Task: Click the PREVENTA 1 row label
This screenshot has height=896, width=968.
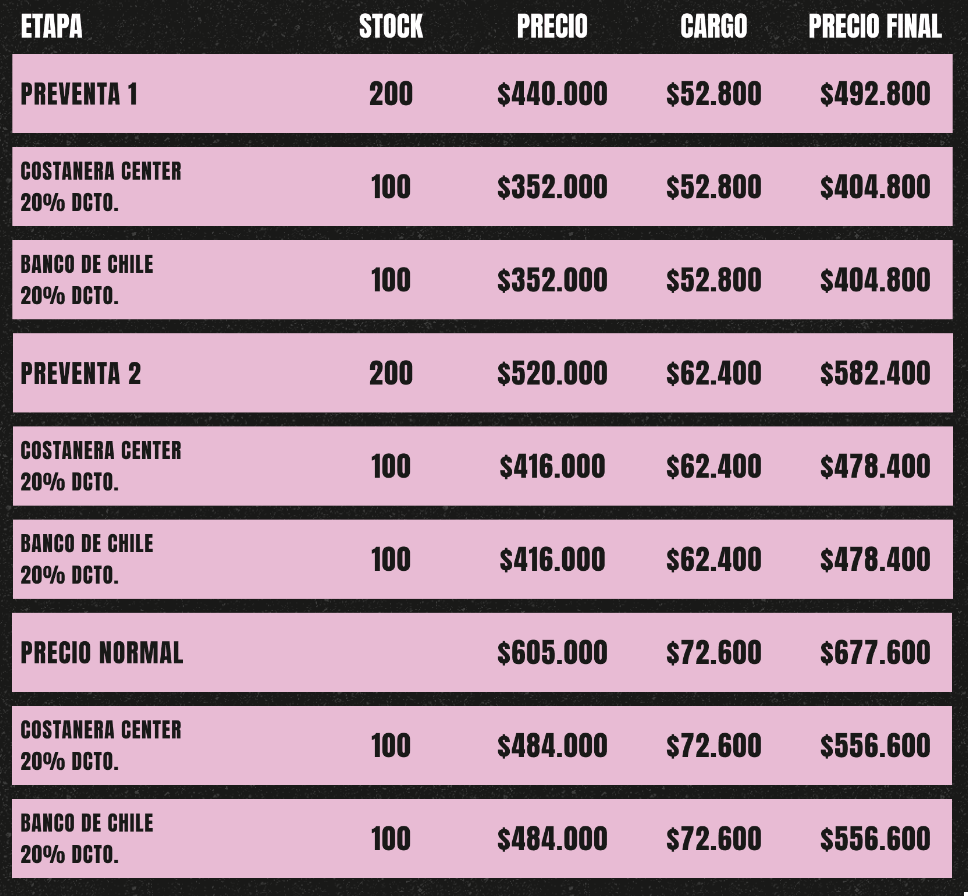Action: coord(80,94)
